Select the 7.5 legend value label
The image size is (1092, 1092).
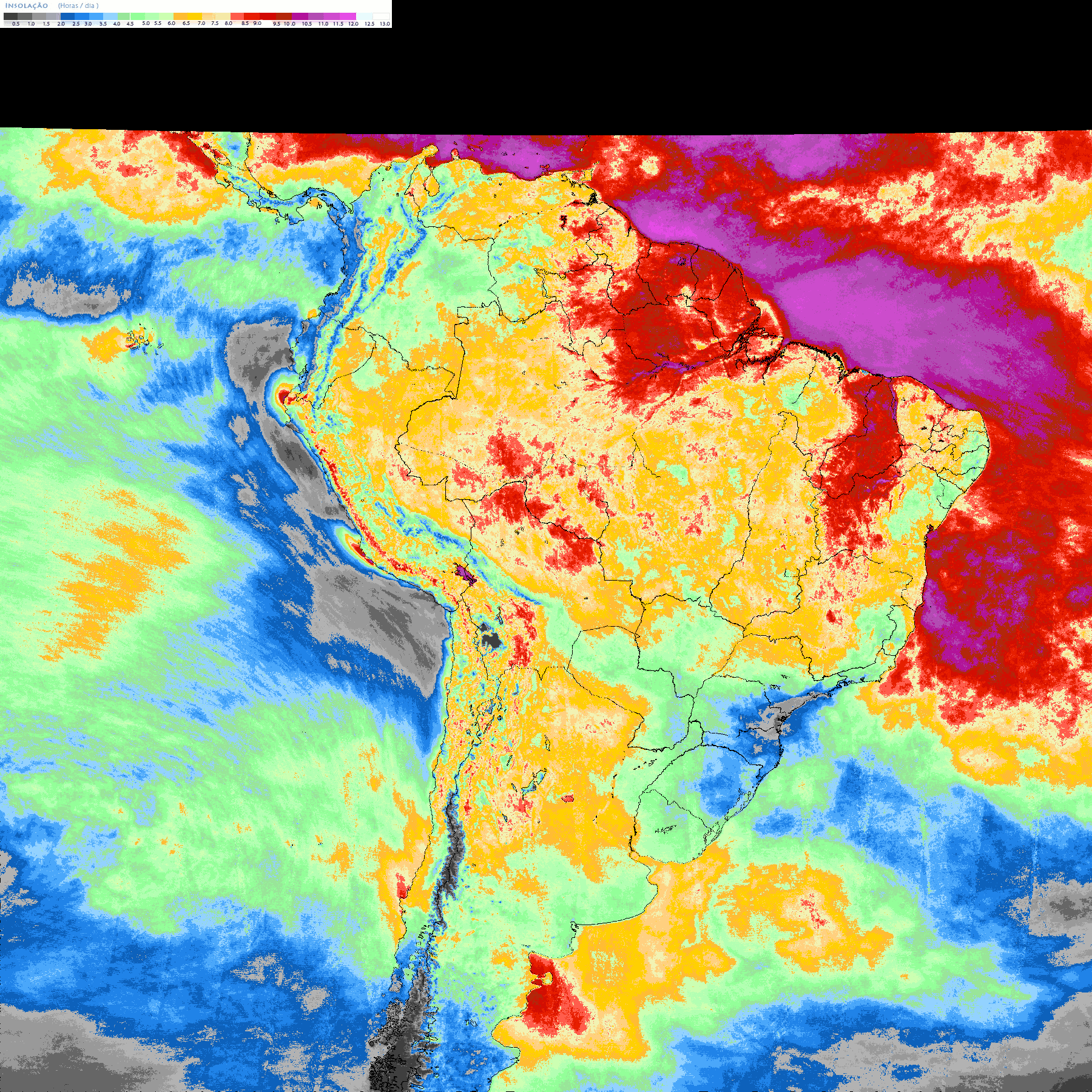pyautogui.click(x=215, y=23)
